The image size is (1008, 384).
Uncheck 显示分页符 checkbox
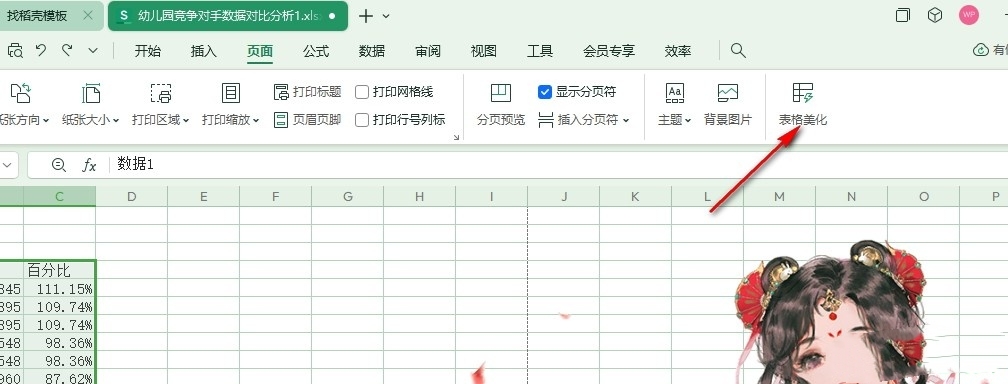click(x=545, y=92)
